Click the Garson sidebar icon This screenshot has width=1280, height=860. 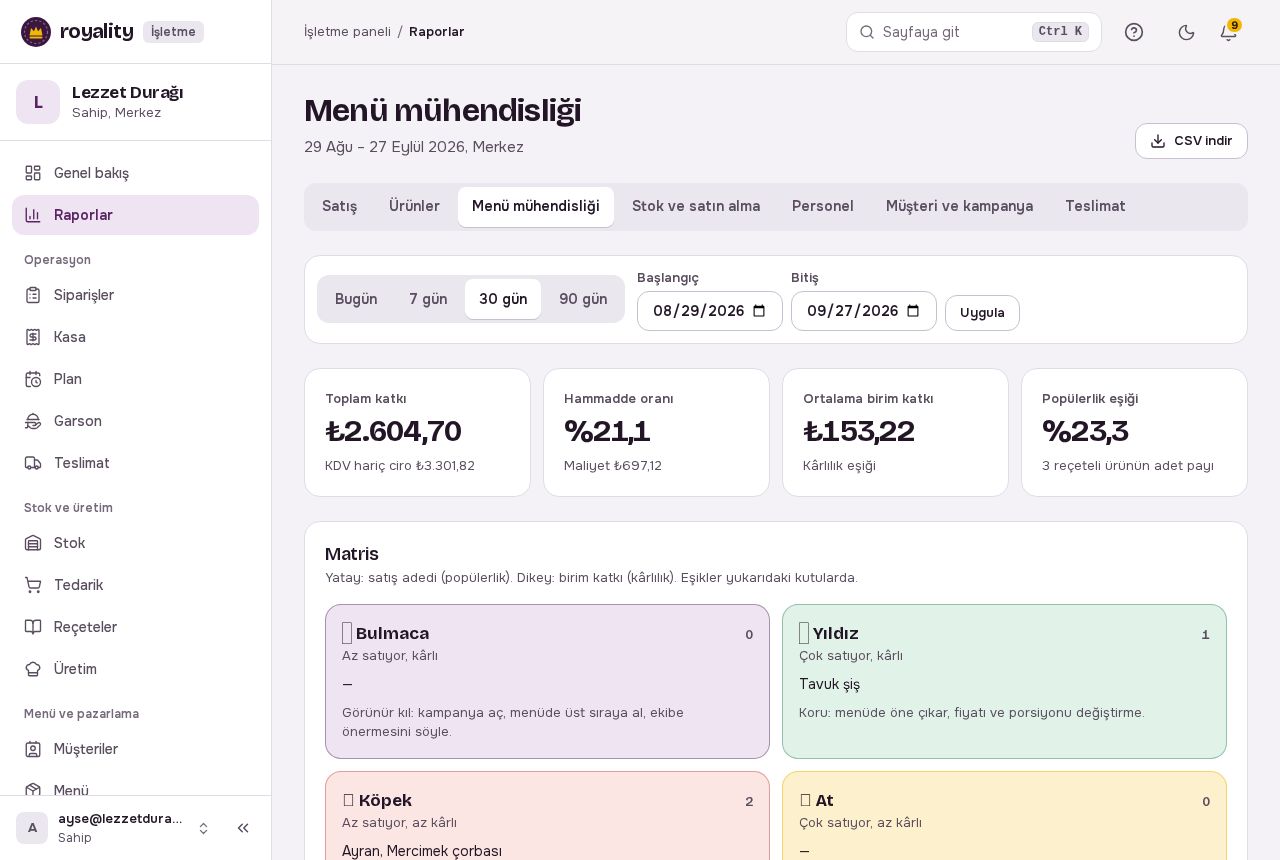tap(33, 421)
